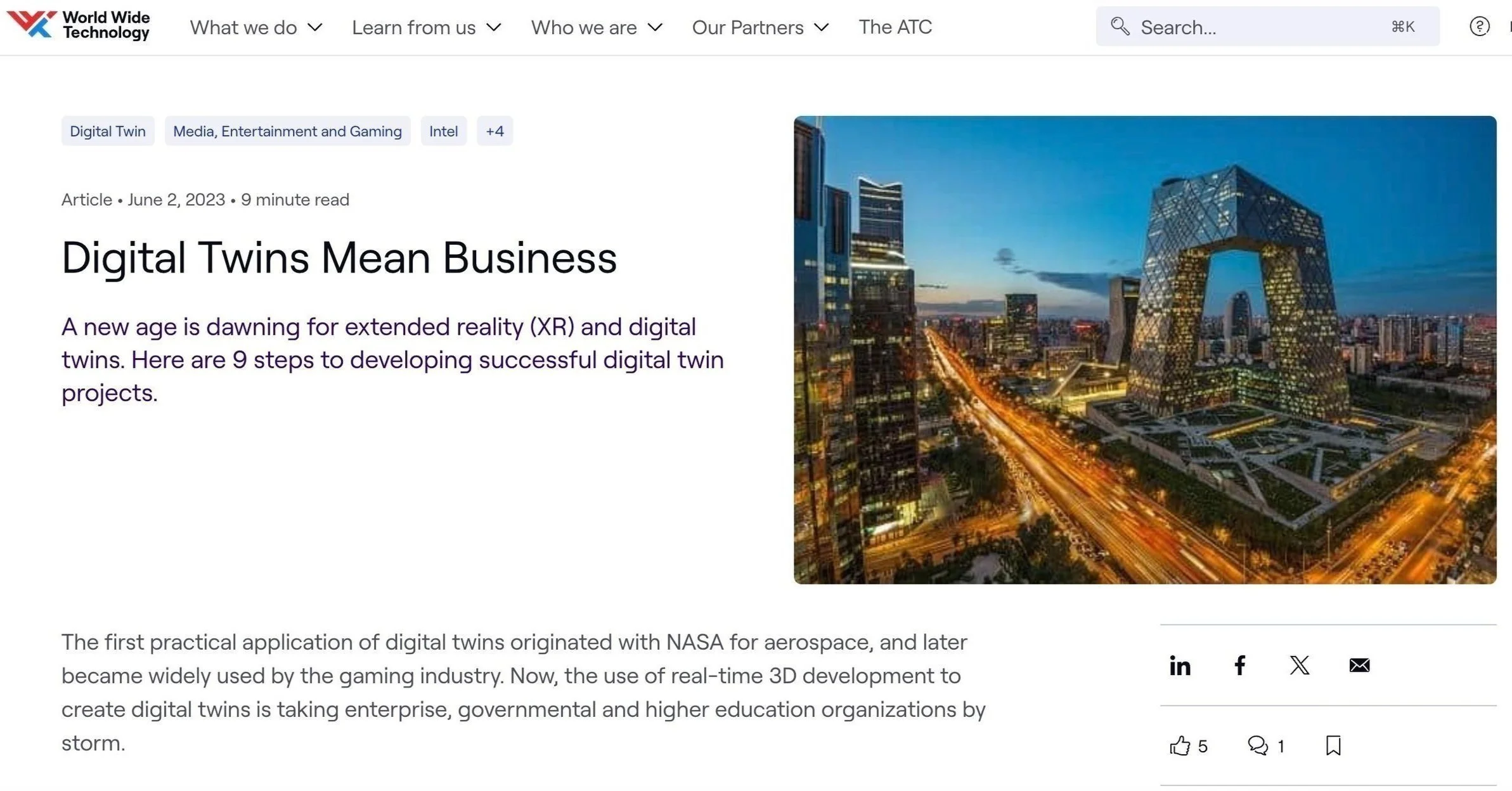The image size is (1512, 791).
Task: Go to The ATC page
Action: [895, 27]
